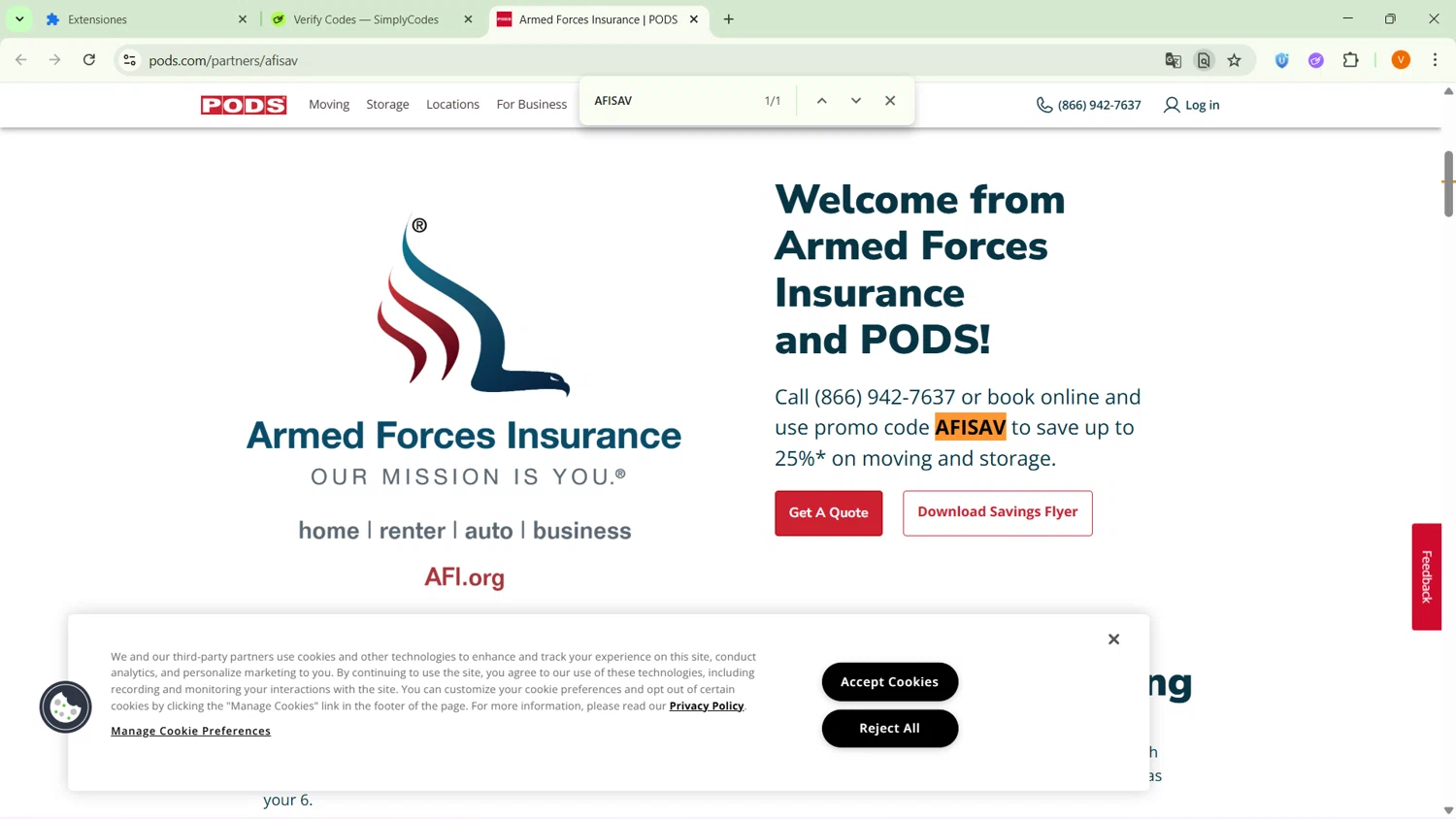This screenshot has width=1456, height=819.
Task: View site information icon in address bar
Action: [129, 60]
